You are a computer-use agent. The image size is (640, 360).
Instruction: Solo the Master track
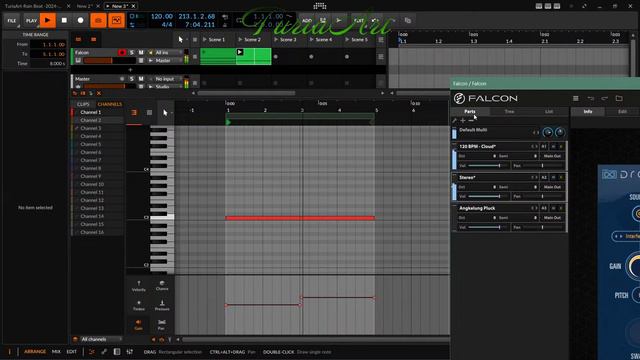(131, 79)
